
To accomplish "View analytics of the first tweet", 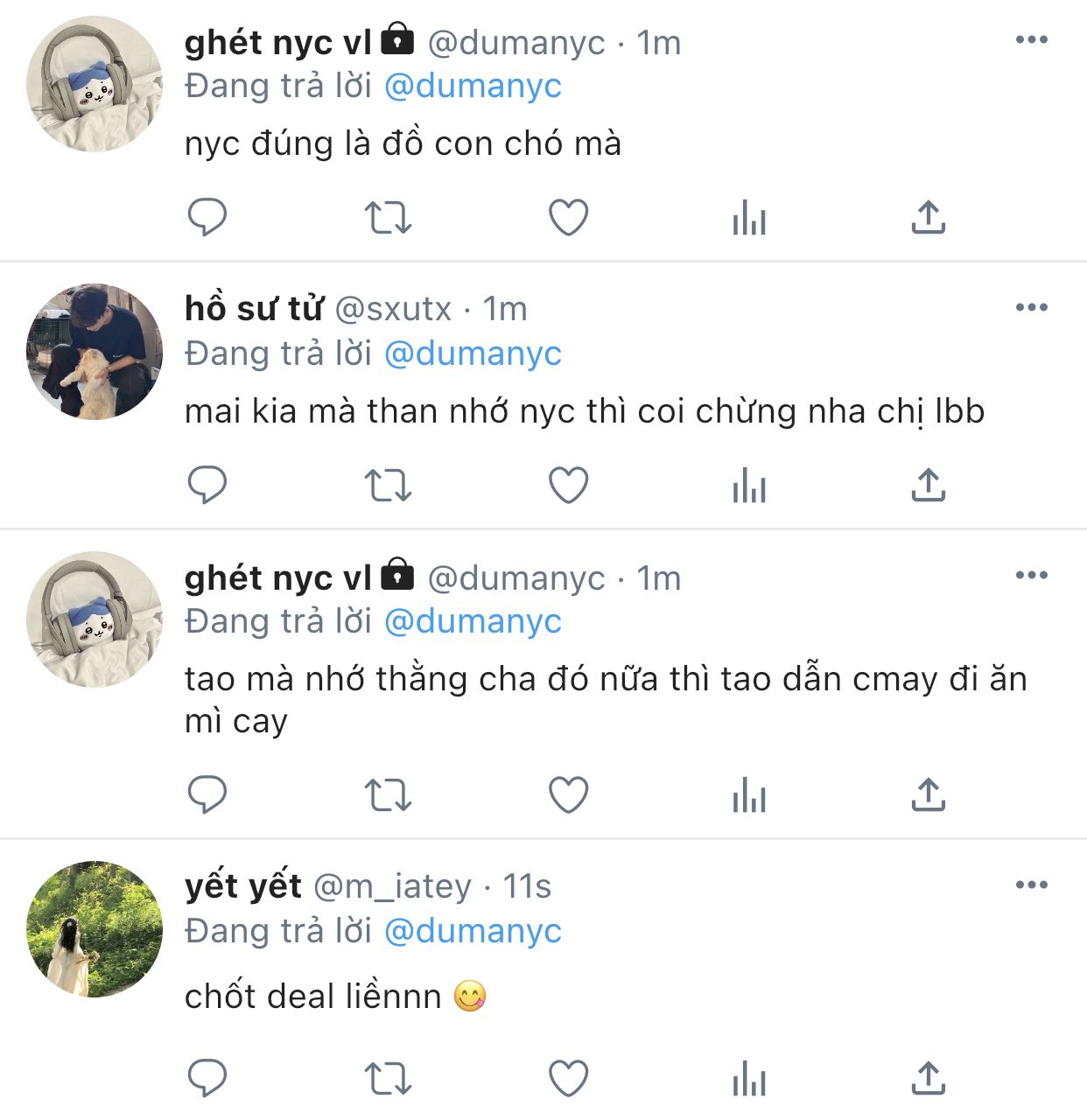I will point(749,217).
